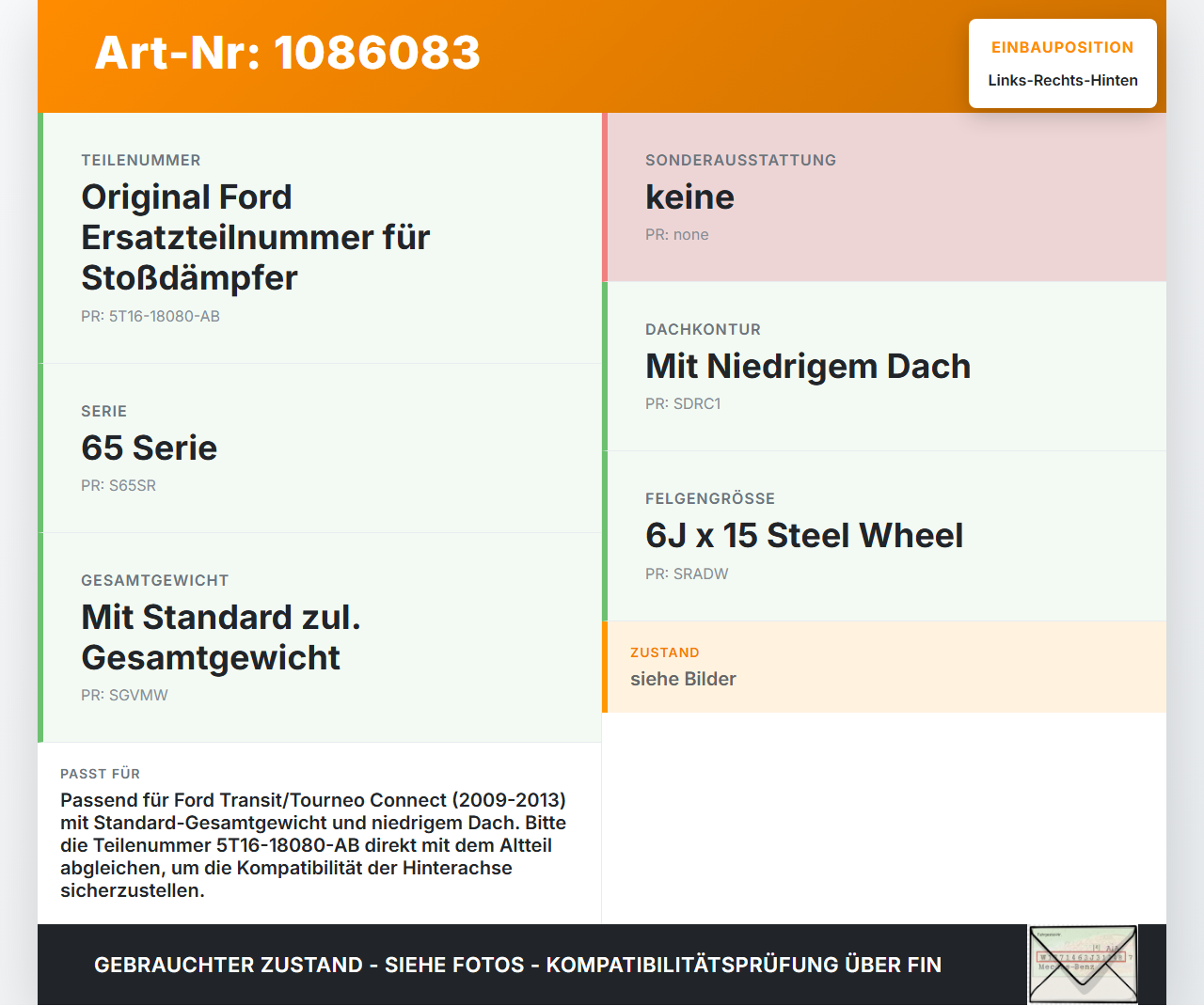
Task: Select the PR: SGVMW code
Action: tap(124, 695)
